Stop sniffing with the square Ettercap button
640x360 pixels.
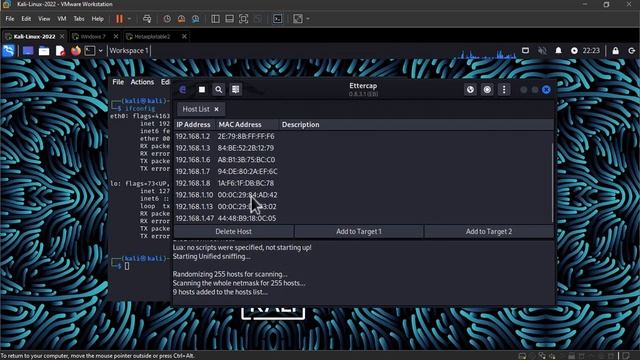[x=202, y=89]
